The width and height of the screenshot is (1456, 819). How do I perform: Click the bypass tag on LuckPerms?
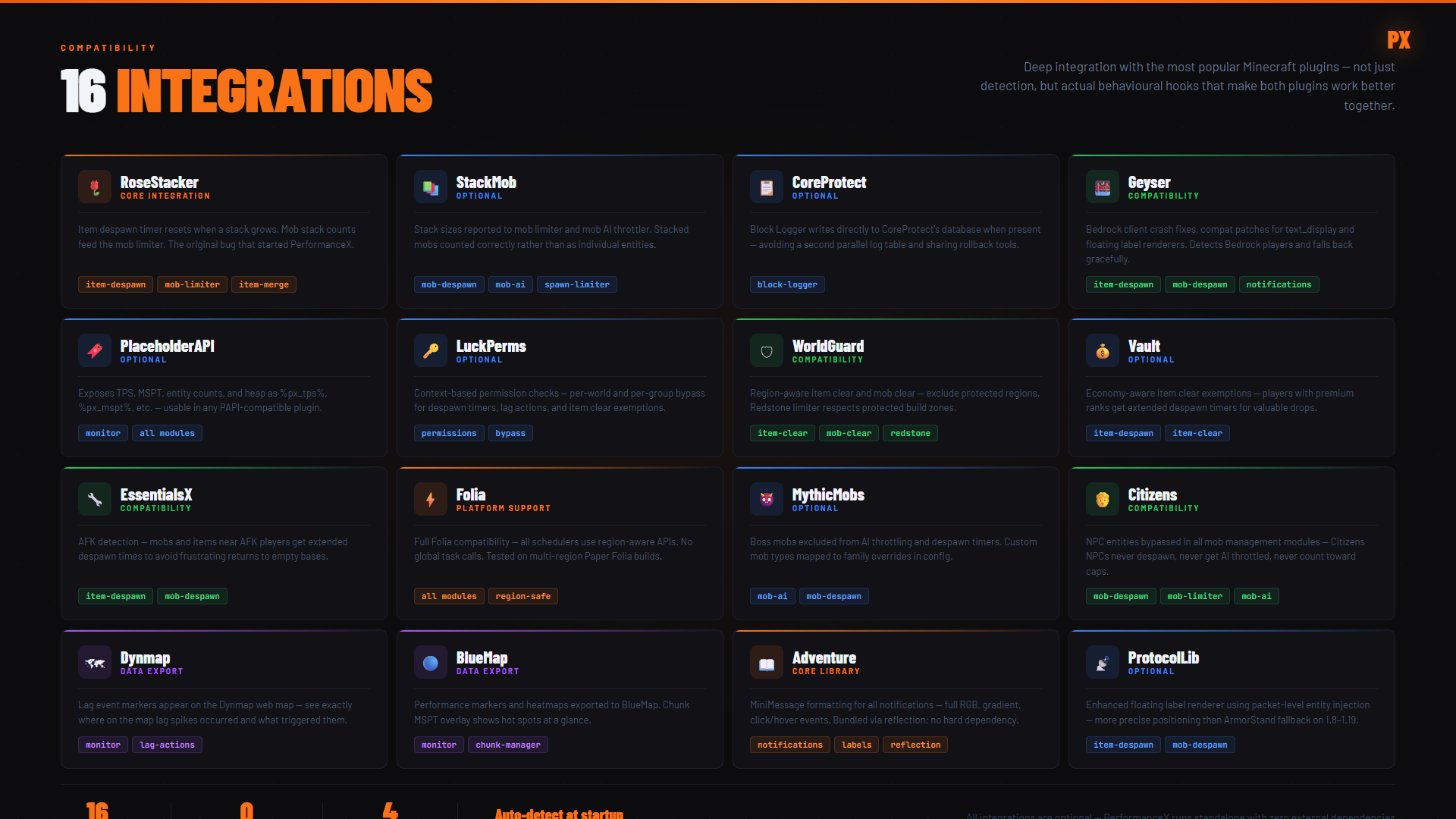pos(510,433)
